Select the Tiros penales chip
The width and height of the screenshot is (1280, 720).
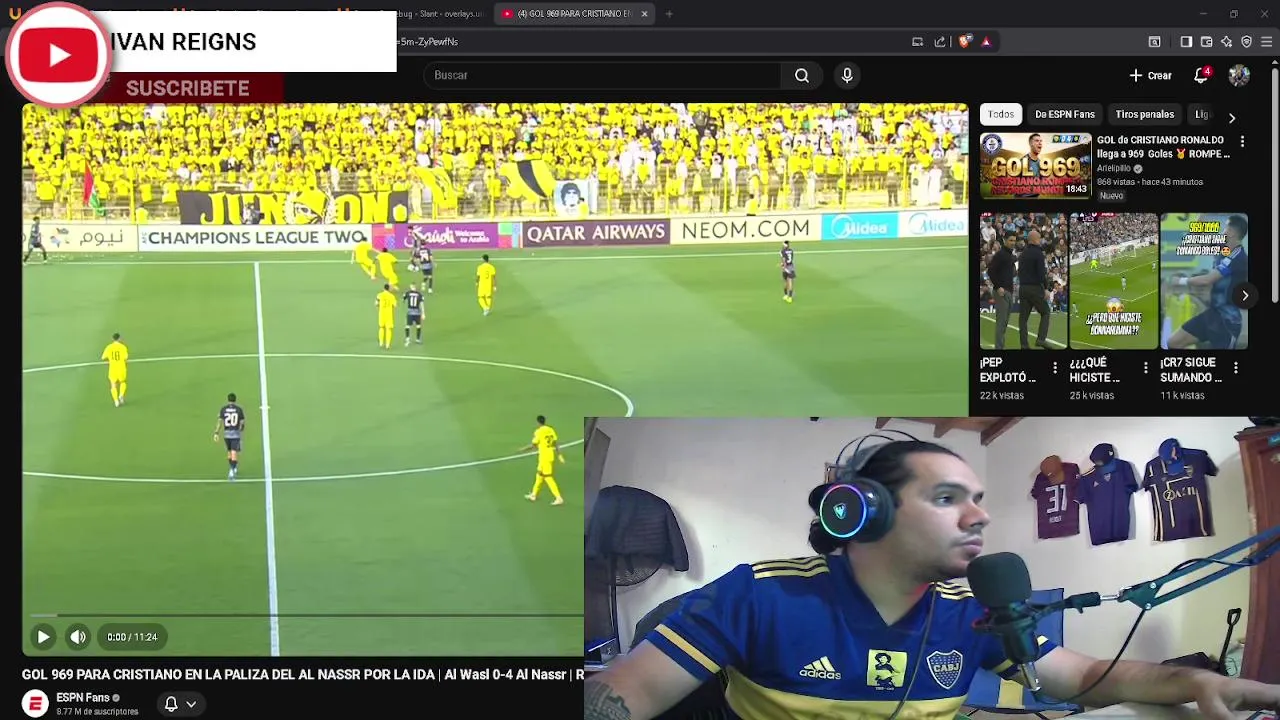click(1144, 114)
